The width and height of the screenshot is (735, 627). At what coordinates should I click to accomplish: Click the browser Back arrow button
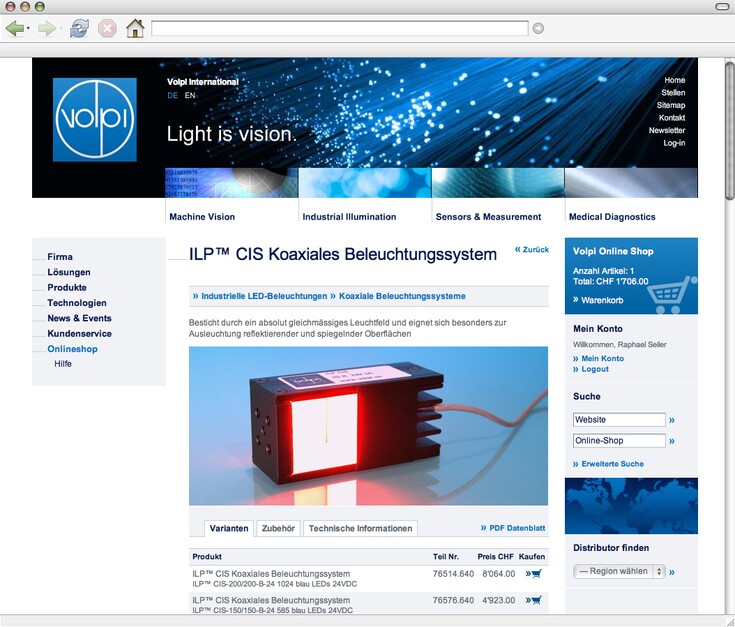click(x=15, y=29)
